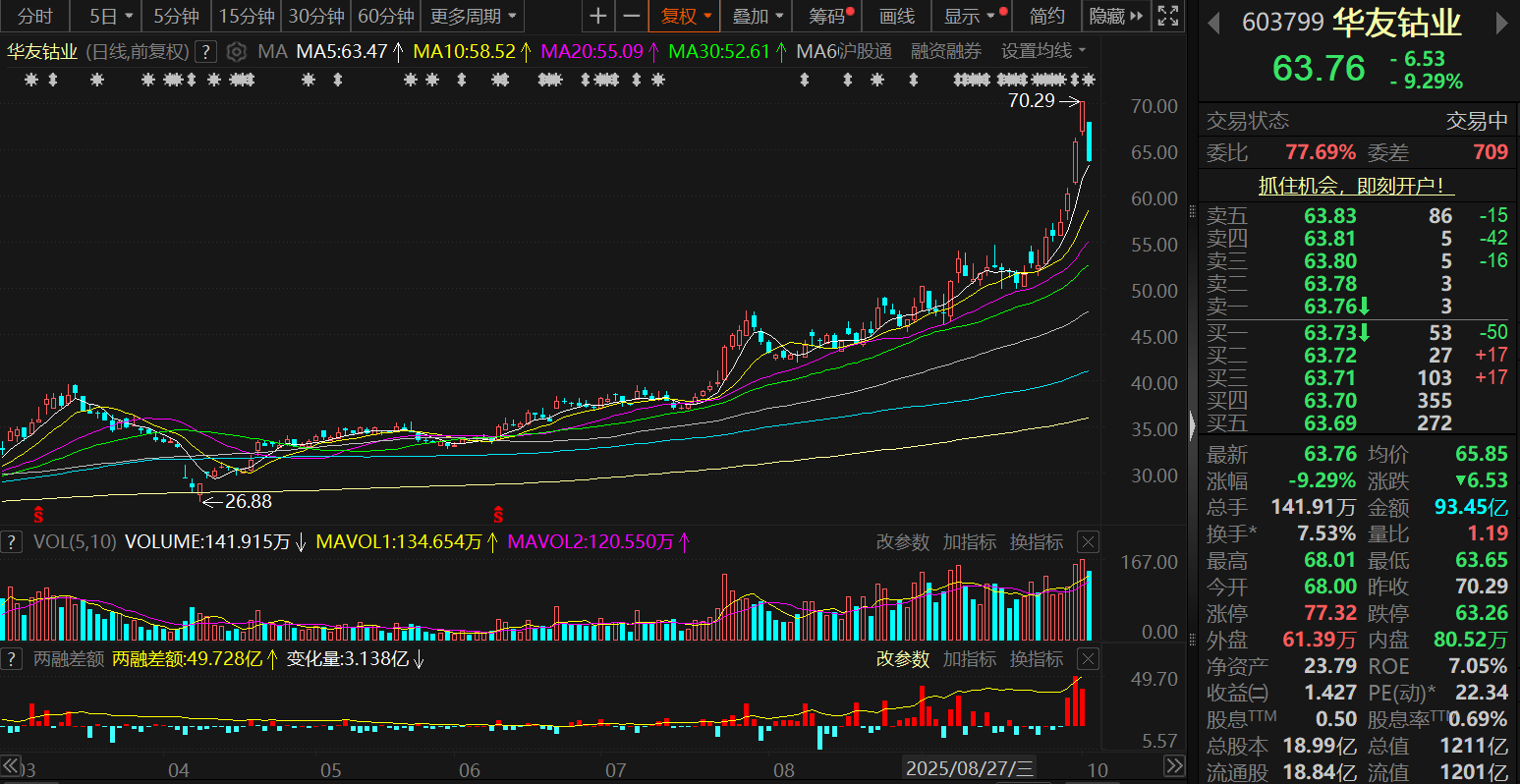Image resolution: width=1520 pixels, height=784 pixels.
Task: Enter fullscreen chart view icon
Action: point(1167,17)
